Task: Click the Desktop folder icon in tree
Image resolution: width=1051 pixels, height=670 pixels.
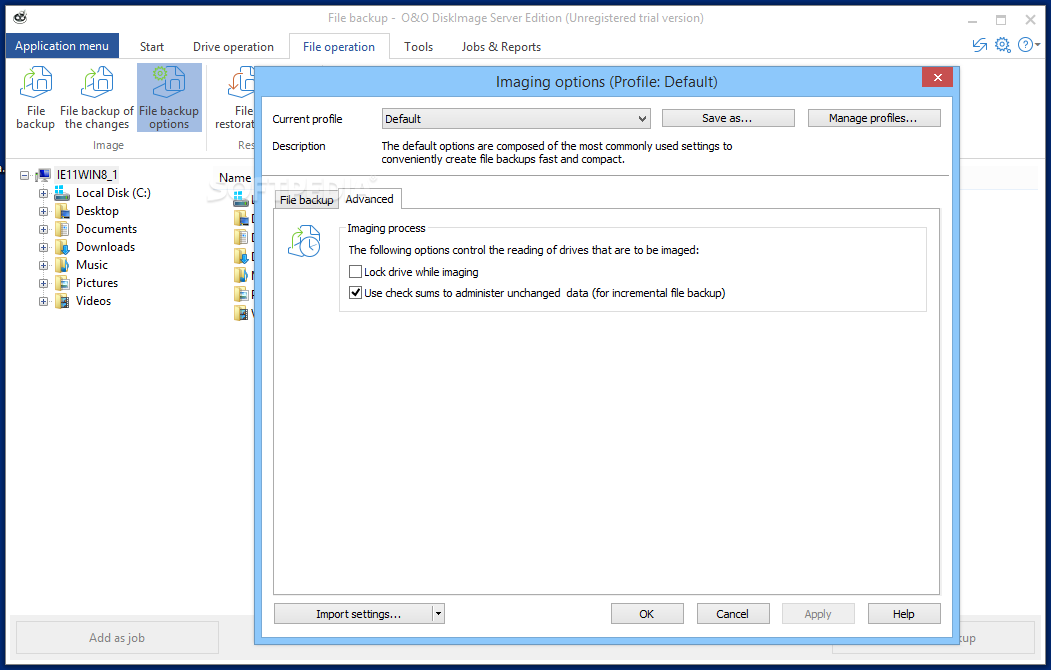Action: (62, 211)
